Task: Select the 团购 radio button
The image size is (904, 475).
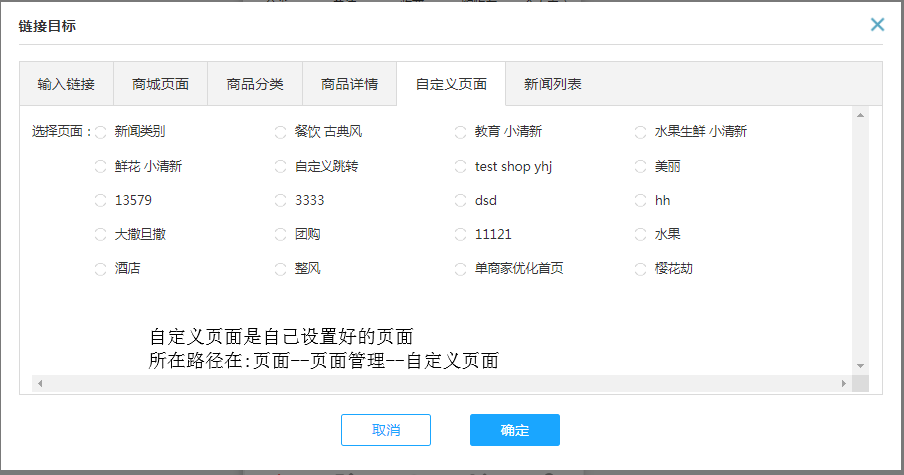Action: (x=280, y=235)
